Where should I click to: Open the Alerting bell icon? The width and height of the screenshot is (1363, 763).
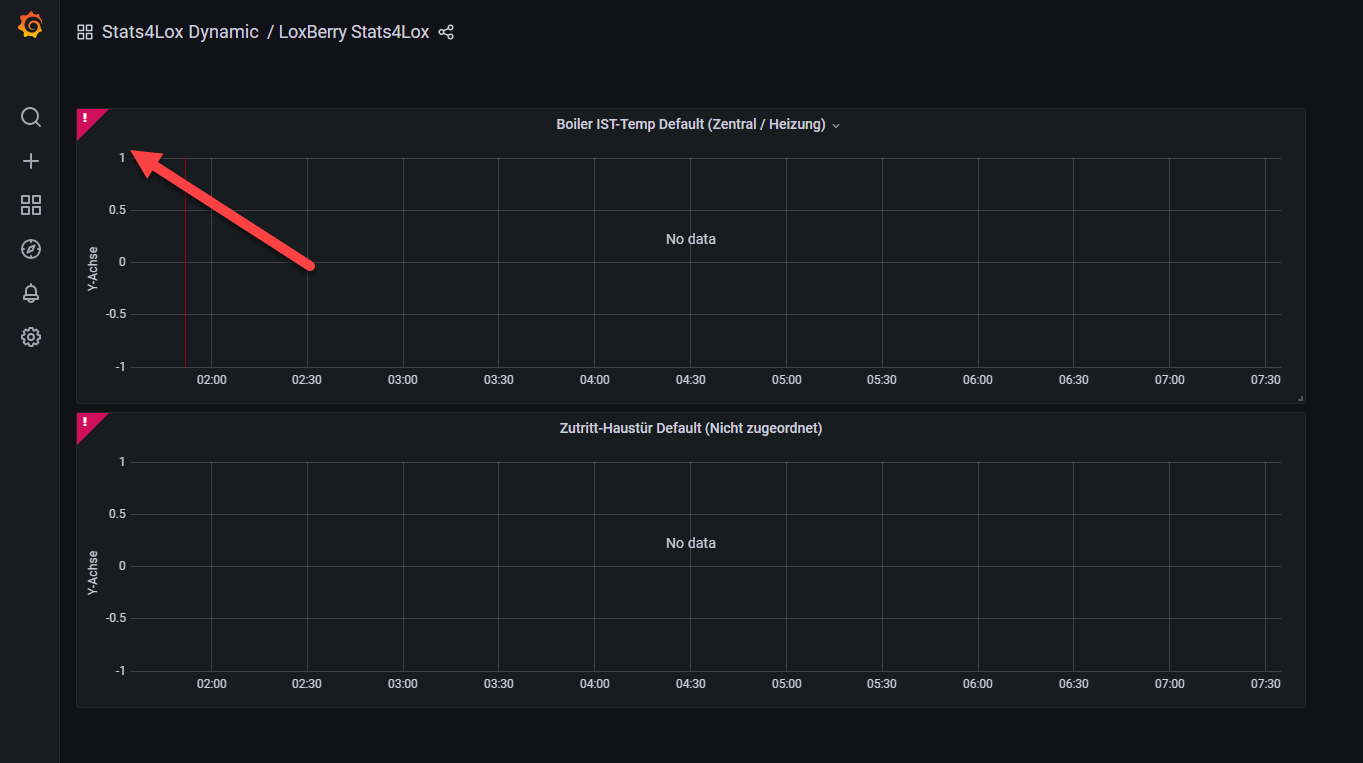pos(31,293)
